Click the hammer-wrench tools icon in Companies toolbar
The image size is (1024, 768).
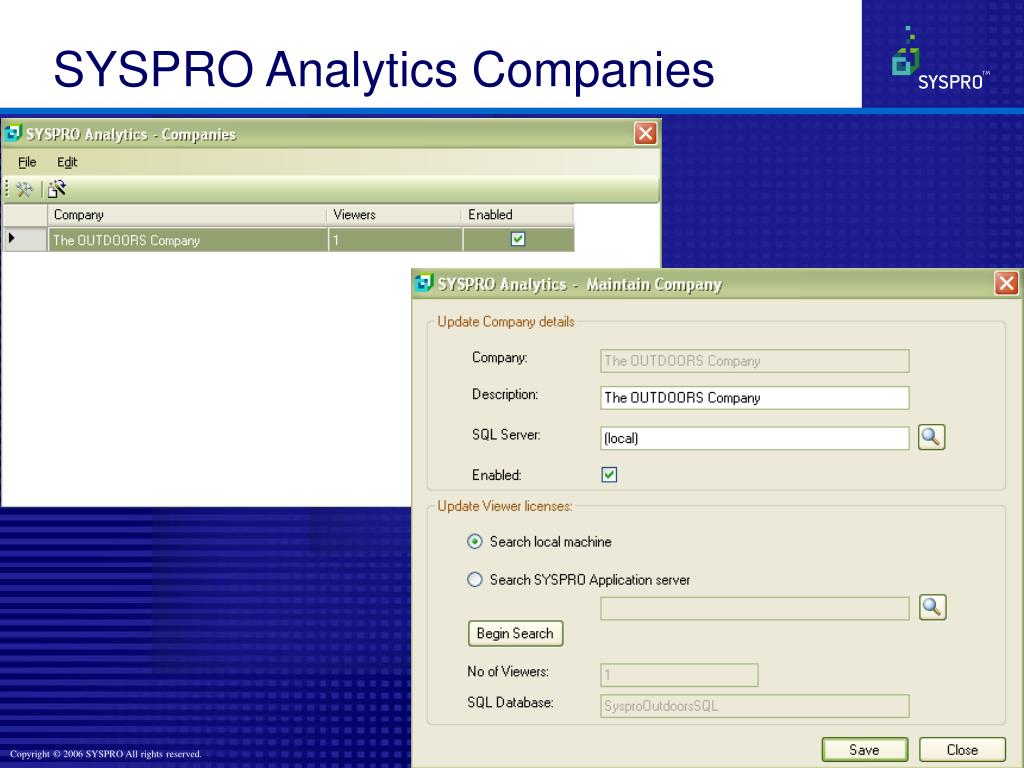coord(24,189)
